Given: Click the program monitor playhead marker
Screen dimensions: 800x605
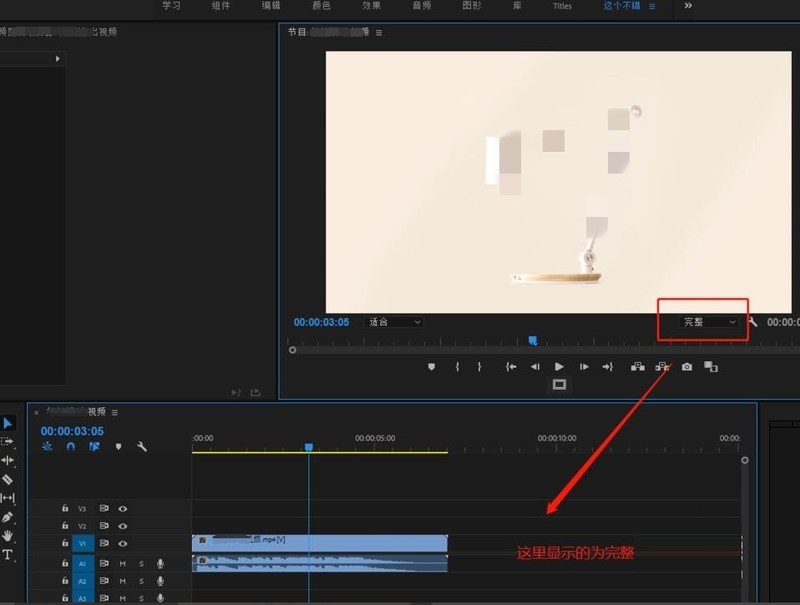Looking at the screenshot, I should point(533,341).
